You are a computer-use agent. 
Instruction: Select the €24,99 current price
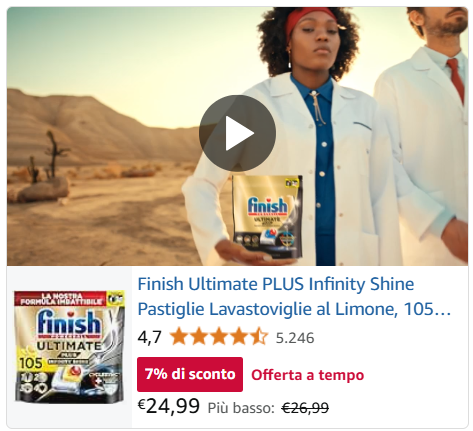pyautogui.click(x=169, y=406)
